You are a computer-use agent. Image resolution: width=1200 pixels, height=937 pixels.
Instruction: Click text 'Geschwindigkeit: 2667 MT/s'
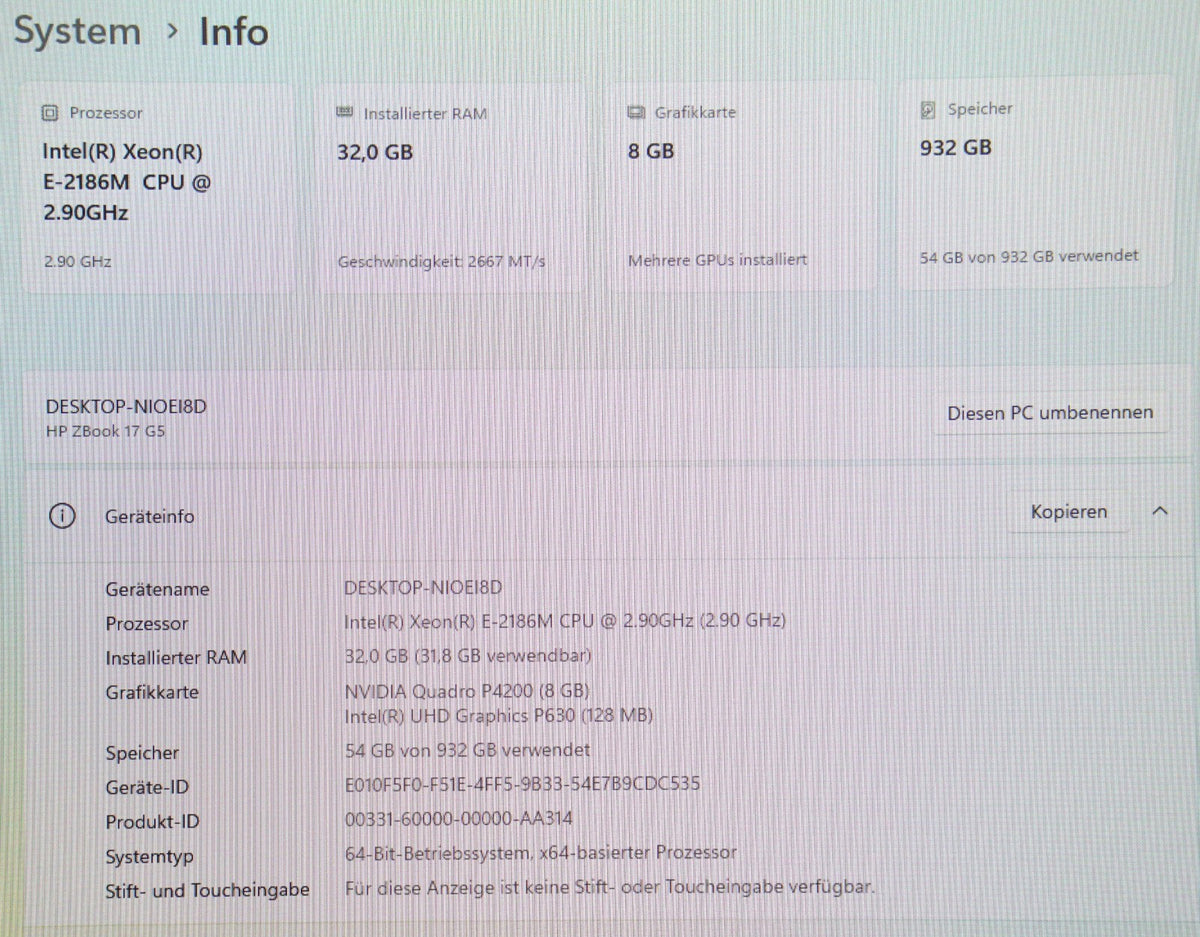442,262
